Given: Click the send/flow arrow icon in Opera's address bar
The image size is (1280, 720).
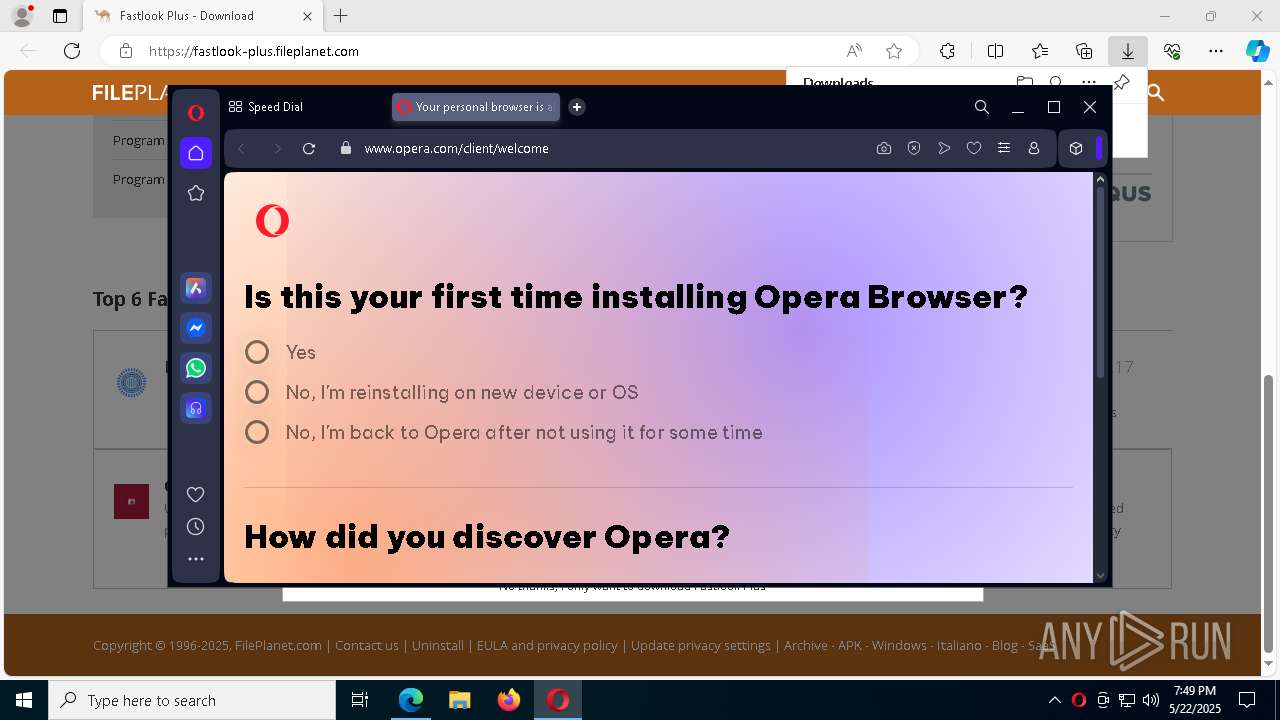Looking at the screenshot, I should click(944, 148).
